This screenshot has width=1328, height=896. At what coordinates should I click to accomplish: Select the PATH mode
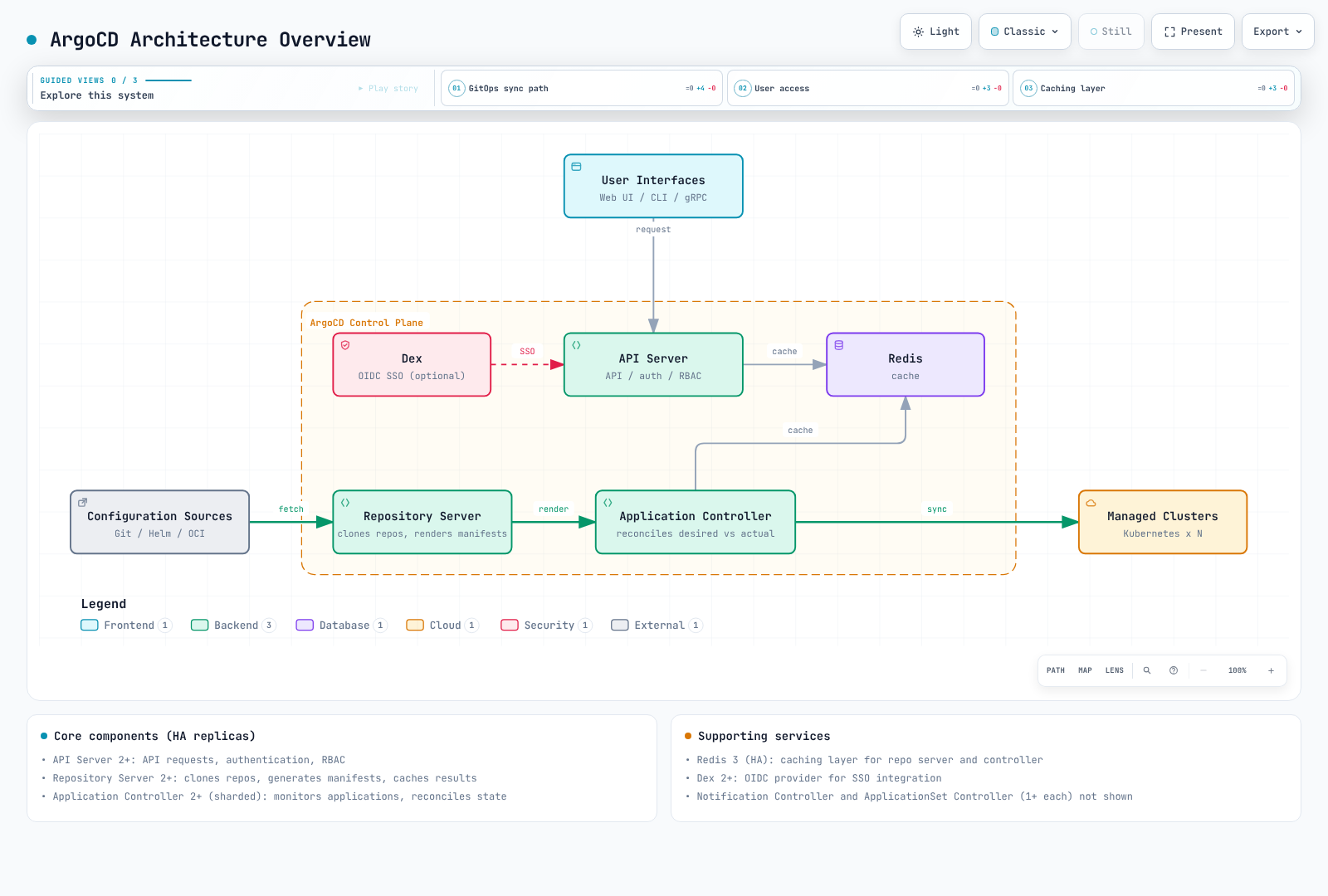(1056, 670)
